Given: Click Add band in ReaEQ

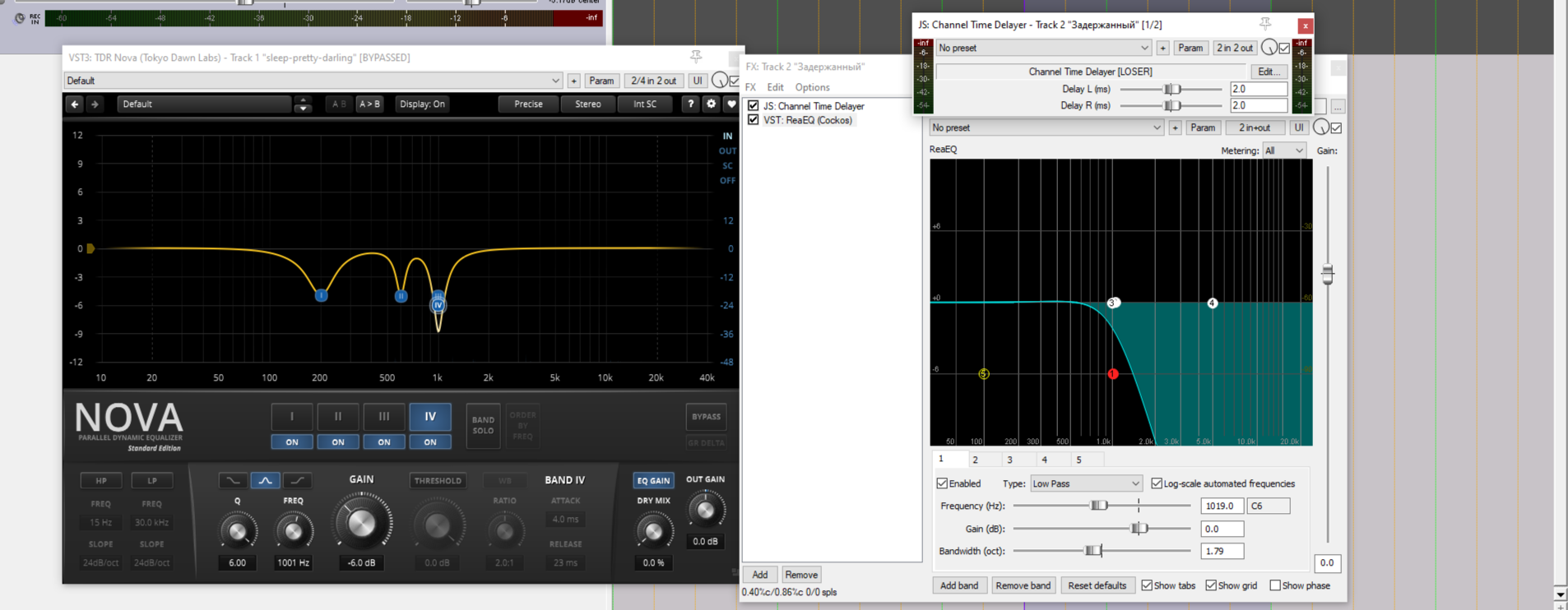Looking at the screenshot, I should pyautogui.click(x=959, y=585).
